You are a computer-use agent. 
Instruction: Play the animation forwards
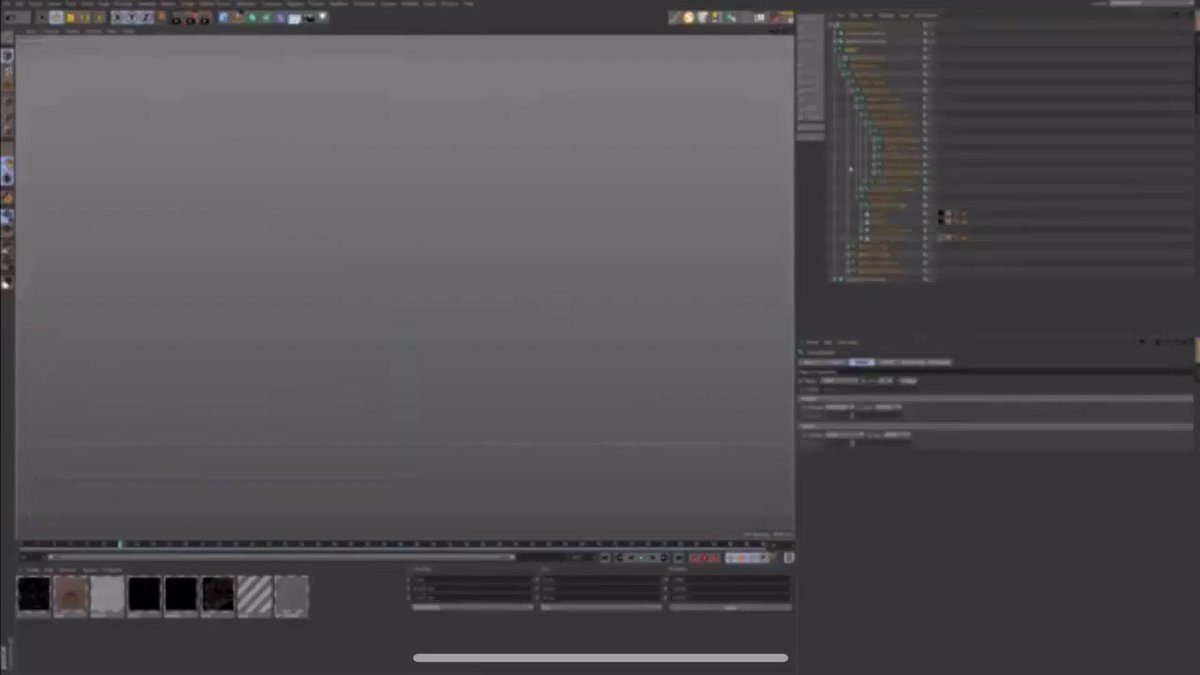[653, 557]
